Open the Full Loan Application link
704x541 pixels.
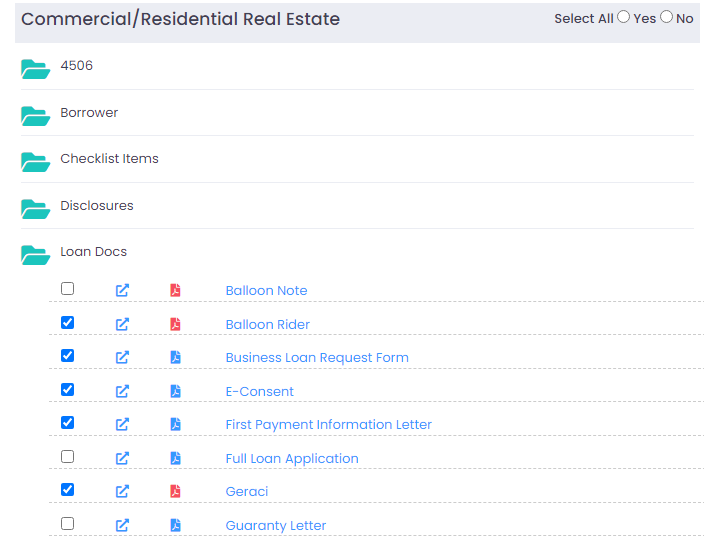pos(292,458)
